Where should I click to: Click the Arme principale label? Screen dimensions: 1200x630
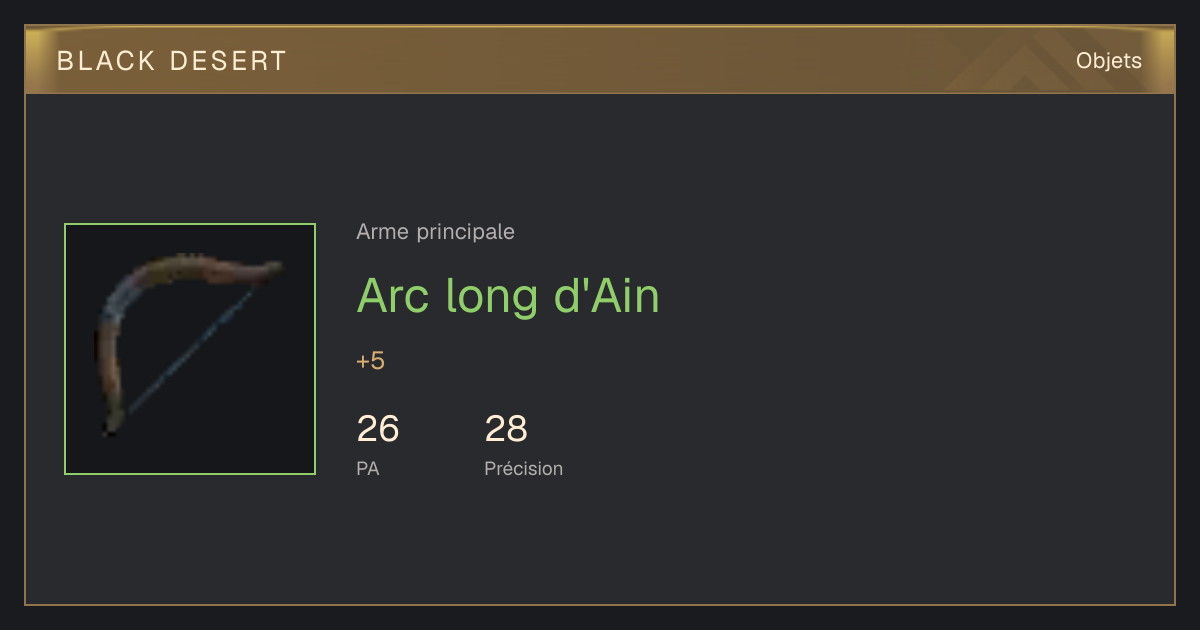click(x=435, y=232)
